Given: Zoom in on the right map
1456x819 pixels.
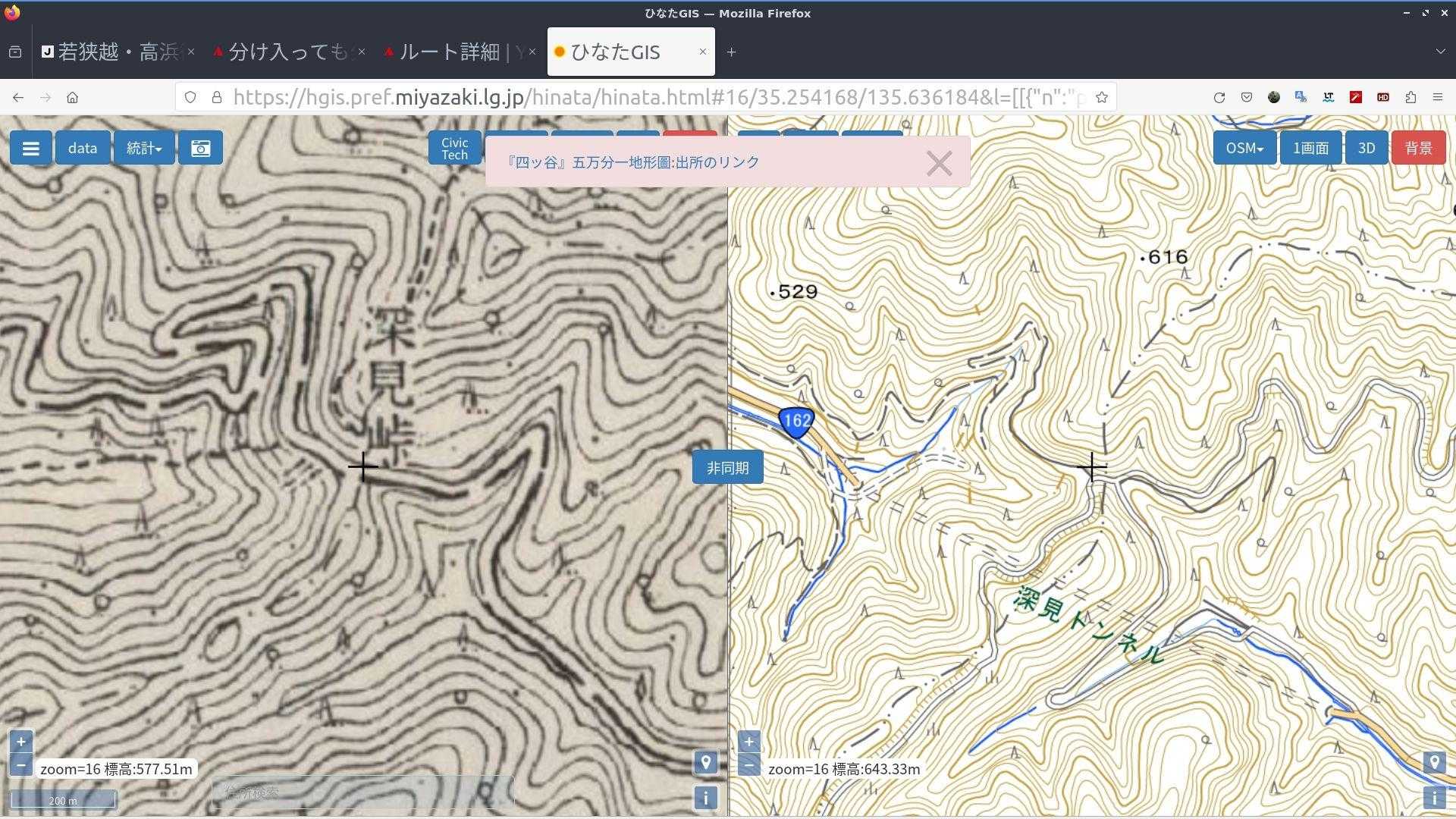Looking at the screenshot, I should (748, 742).
